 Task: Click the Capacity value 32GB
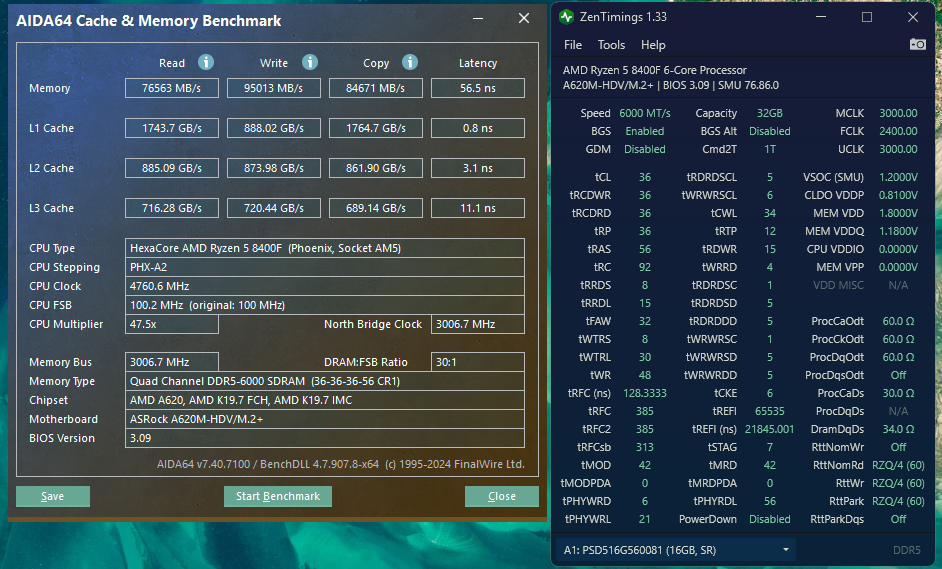coord(770,113)
